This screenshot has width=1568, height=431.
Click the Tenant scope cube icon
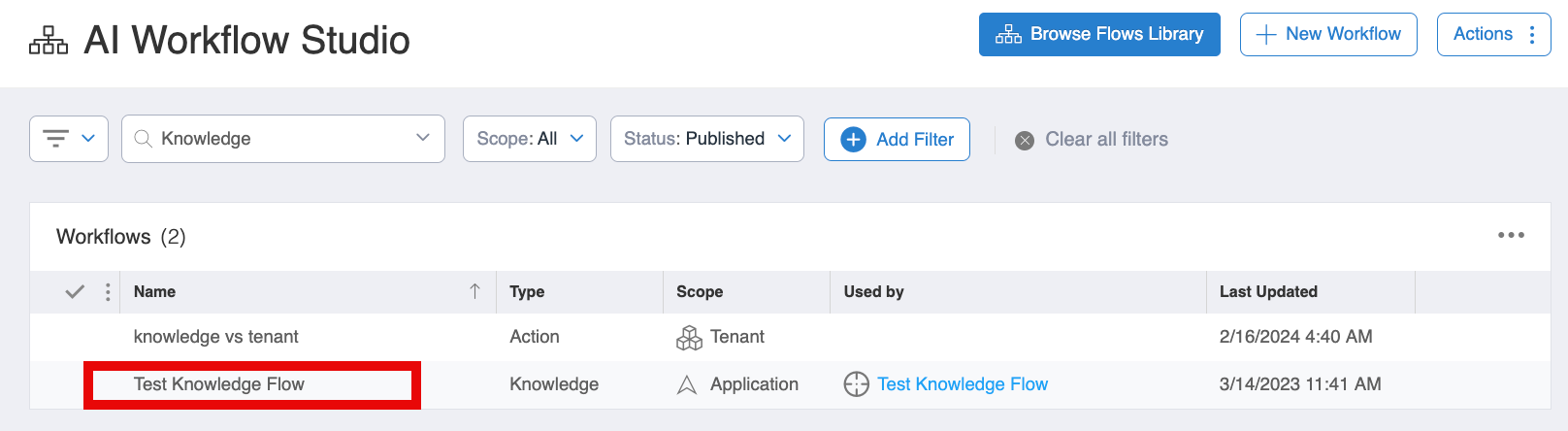(689, 338)
